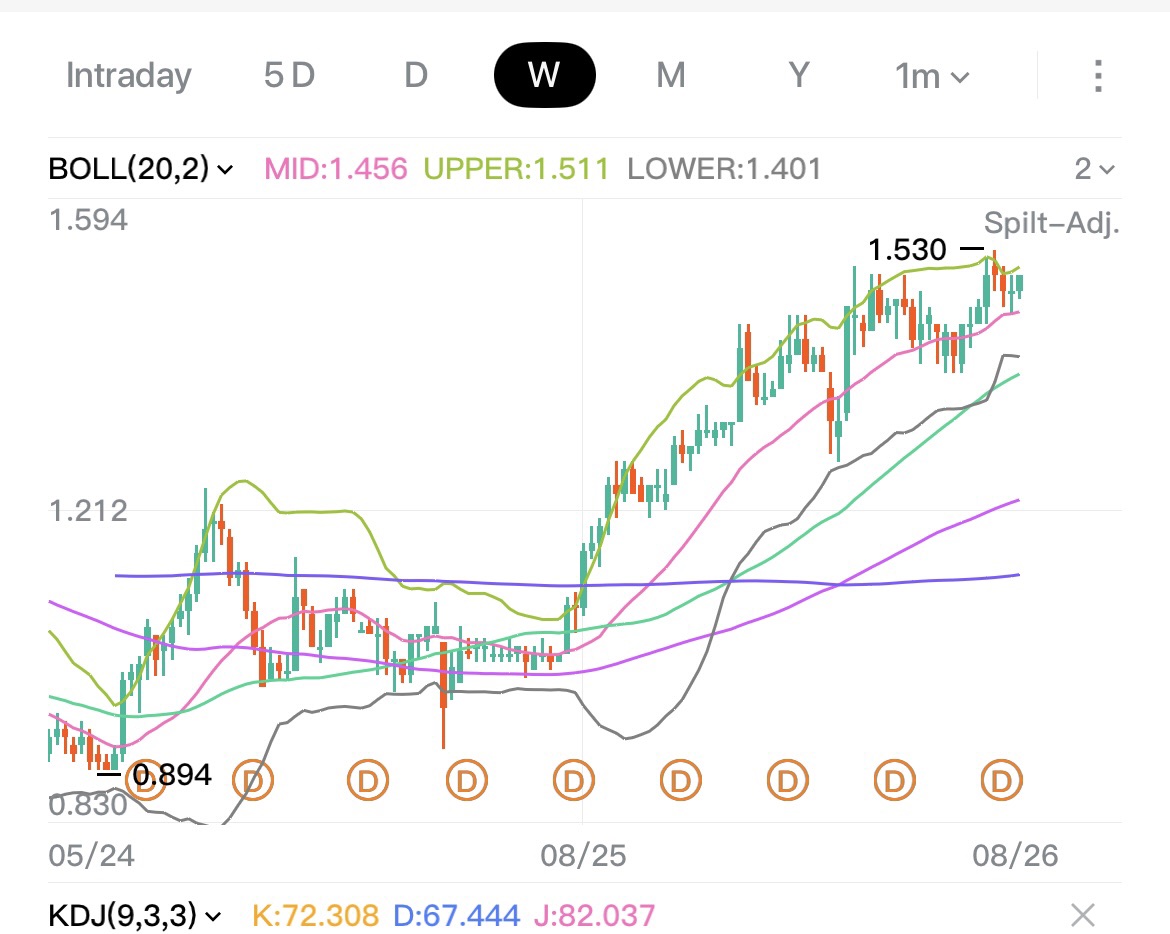
Task: Close the KDJ indicator panel
Action: pos(1083,915)
